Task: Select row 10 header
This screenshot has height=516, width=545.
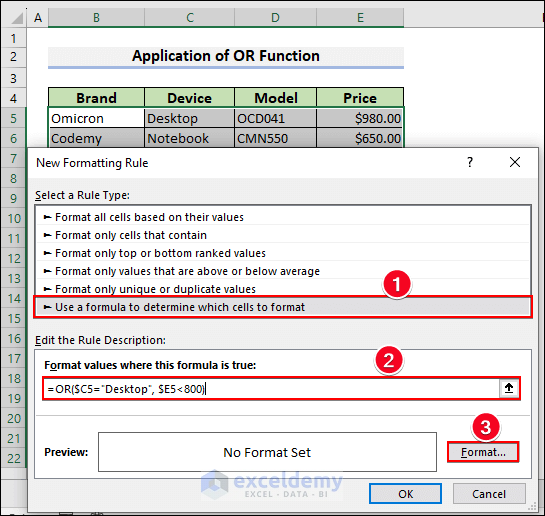Action: pyautogui.click(x=14, y=218)
